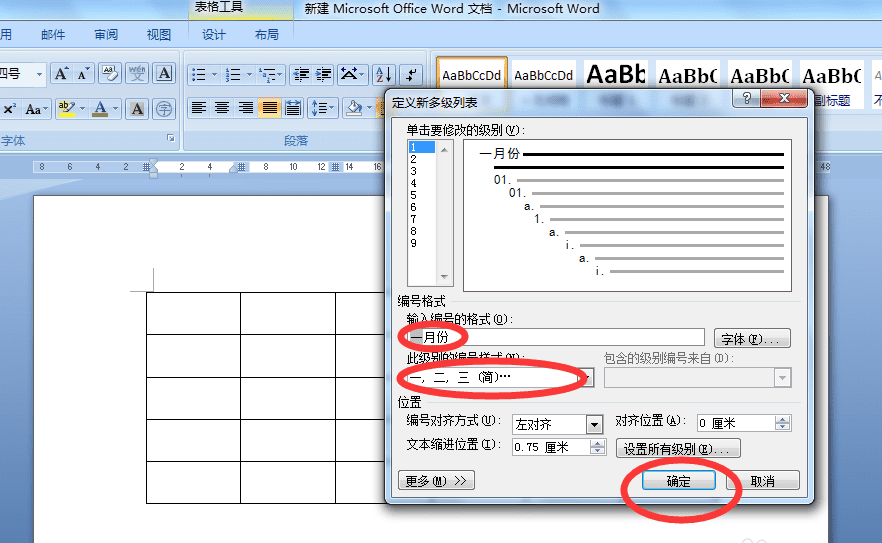Image resolution: width=882 pixels, height=543 pixels.
Task: Click the level list scroll-down arrow
Action: 444,277
